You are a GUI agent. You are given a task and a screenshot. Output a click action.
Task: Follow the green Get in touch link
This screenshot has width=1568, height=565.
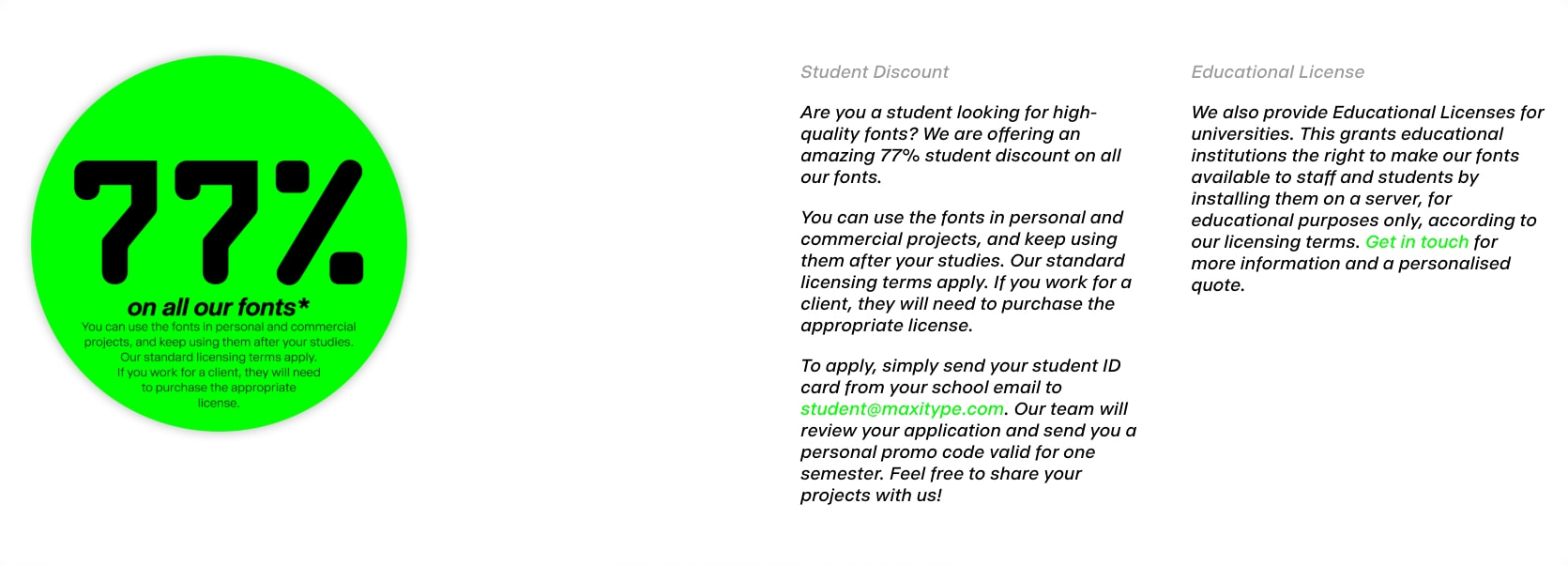1417,242
